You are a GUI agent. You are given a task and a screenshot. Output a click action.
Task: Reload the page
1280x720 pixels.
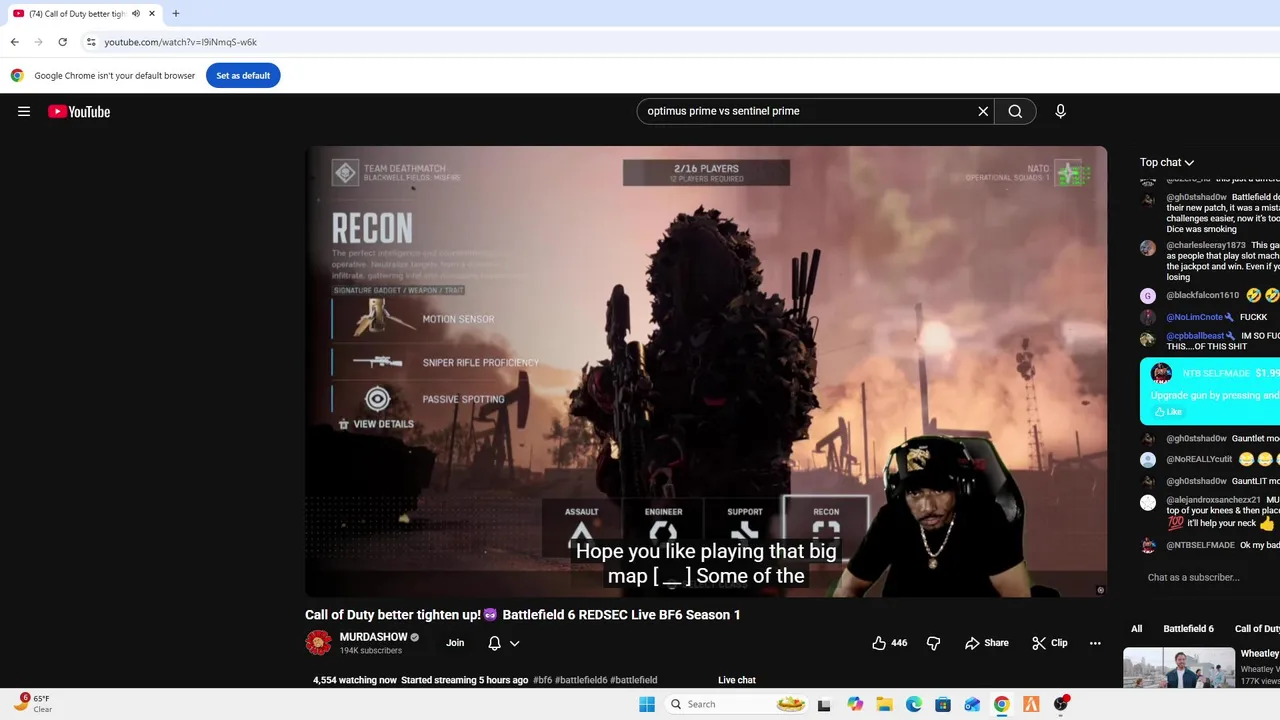tap(62, 42)
